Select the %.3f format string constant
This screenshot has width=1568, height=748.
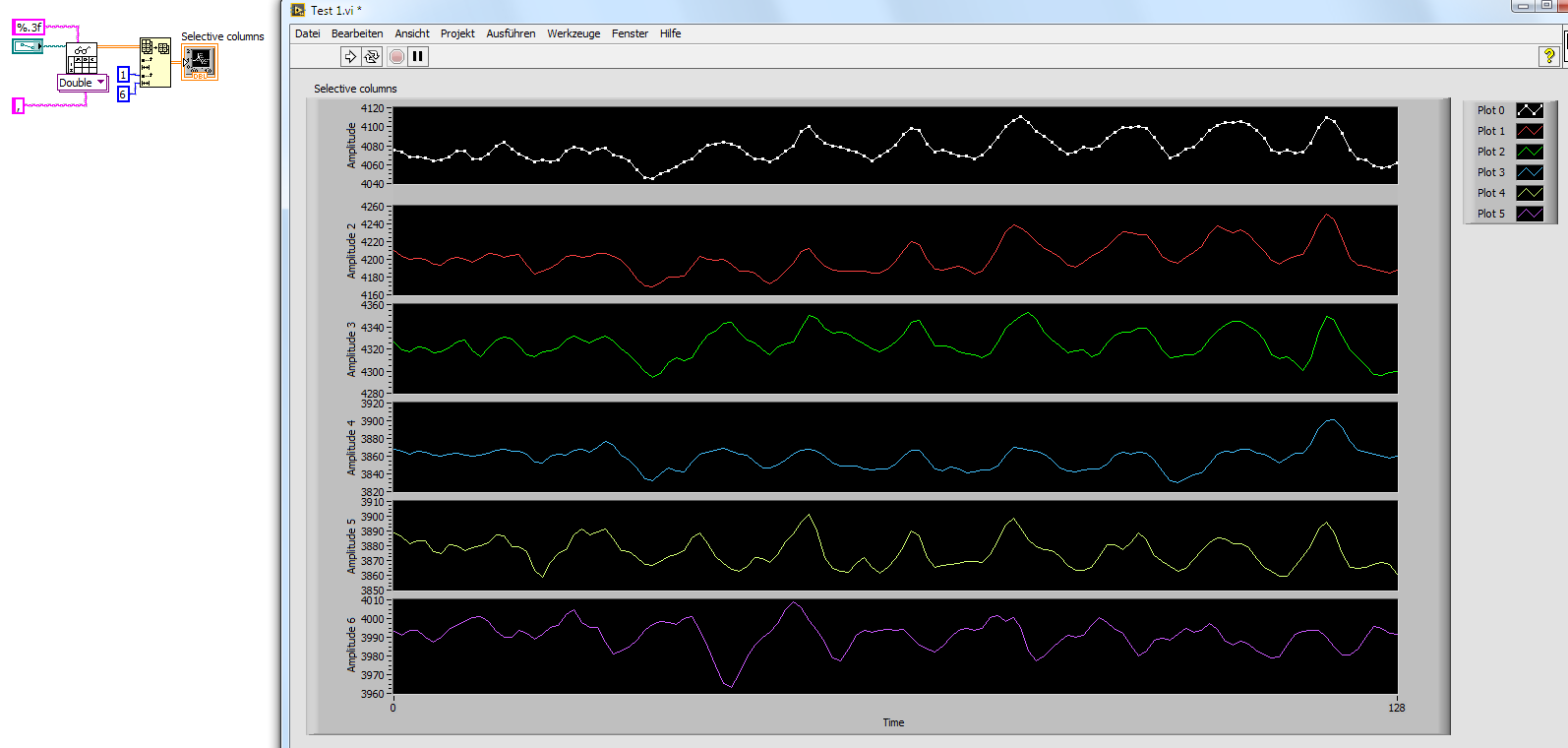(29, 28)
